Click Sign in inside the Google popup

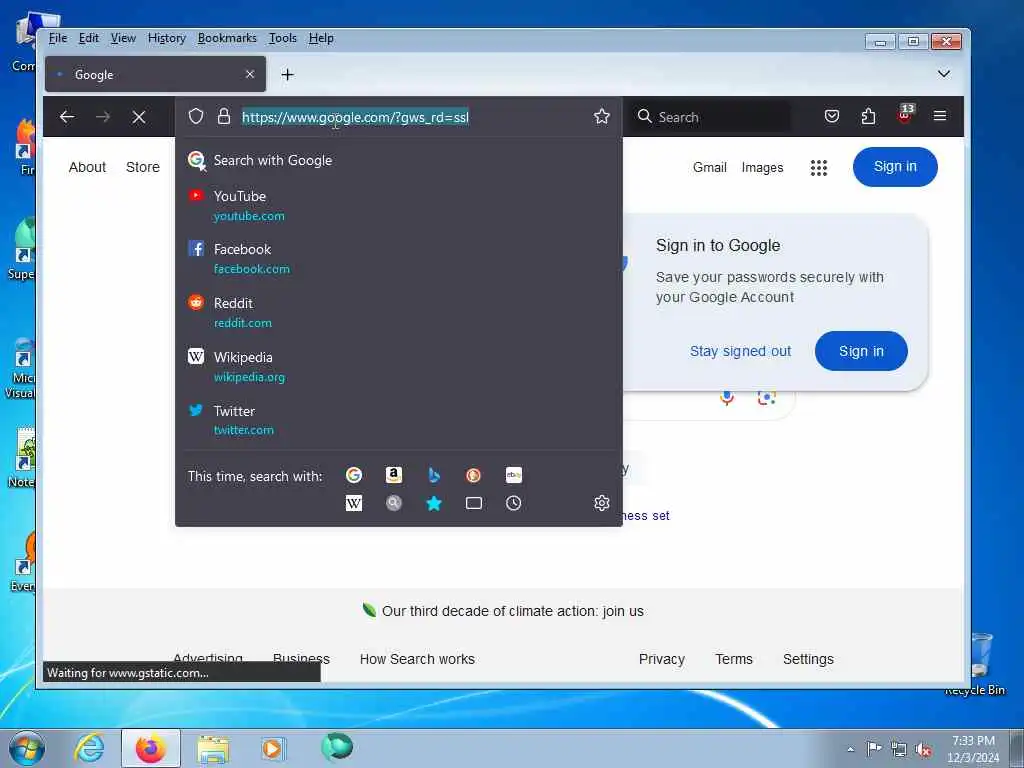point(861,351)
